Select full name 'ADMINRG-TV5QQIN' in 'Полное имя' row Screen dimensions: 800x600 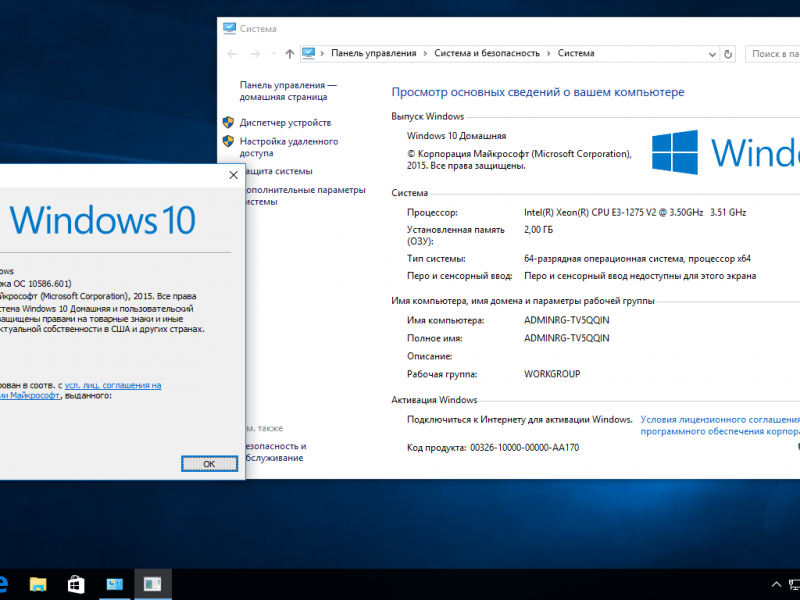coord(566,338)
